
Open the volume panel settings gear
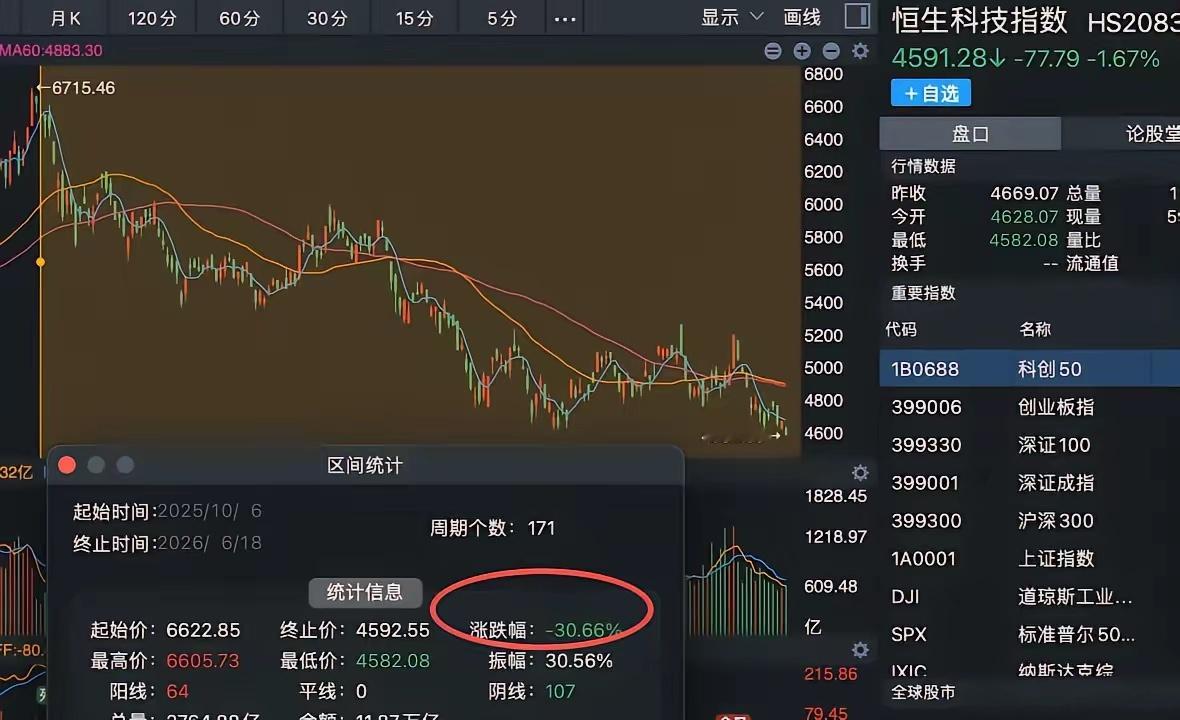tap(860, 472)
